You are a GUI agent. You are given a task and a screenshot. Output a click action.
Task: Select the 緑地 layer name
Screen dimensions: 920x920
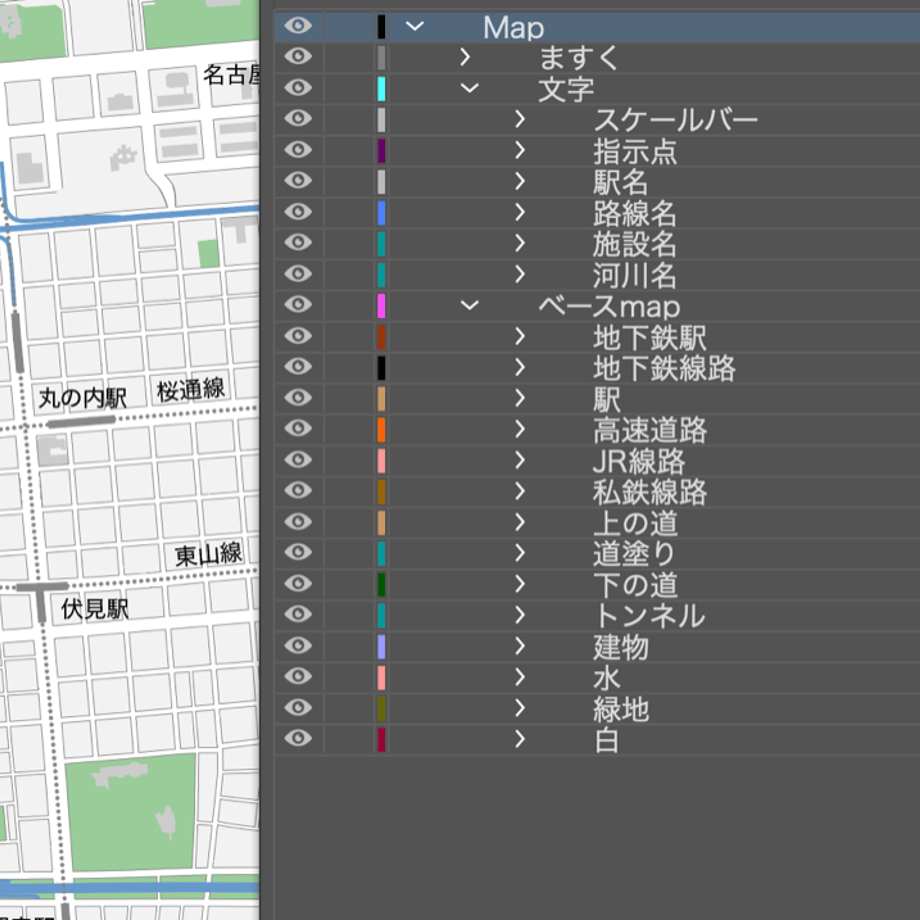[x=621, y=709]
